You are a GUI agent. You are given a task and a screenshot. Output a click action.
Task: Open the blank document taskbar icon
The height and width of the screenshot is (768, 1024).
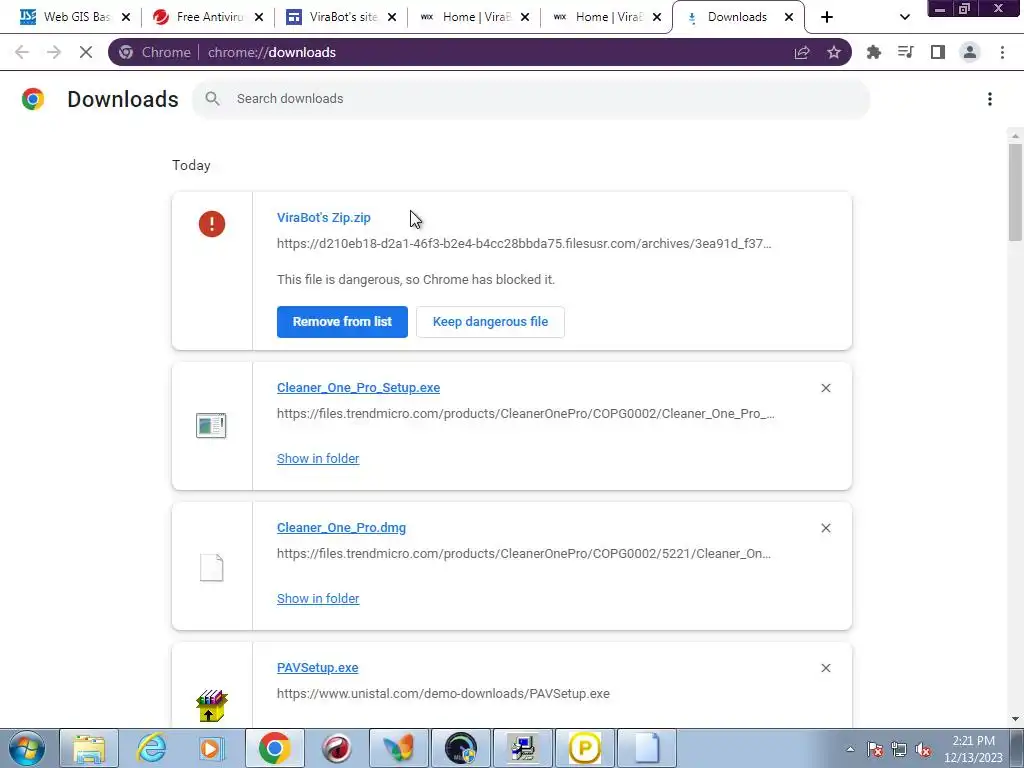click(647, 748)
